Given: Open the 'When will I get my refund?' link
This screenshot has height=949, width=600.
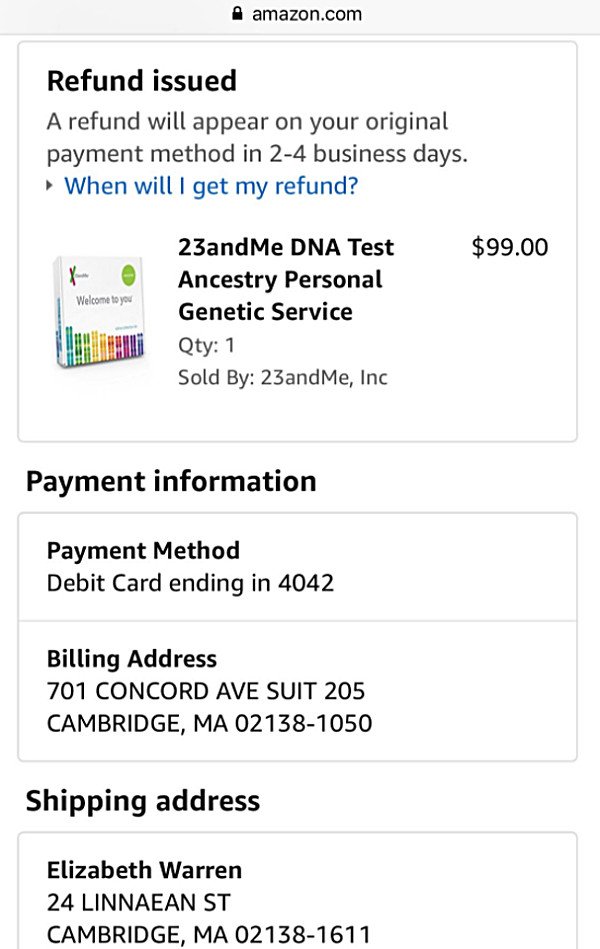Looking at the screenshot, I should coord(211,186).
